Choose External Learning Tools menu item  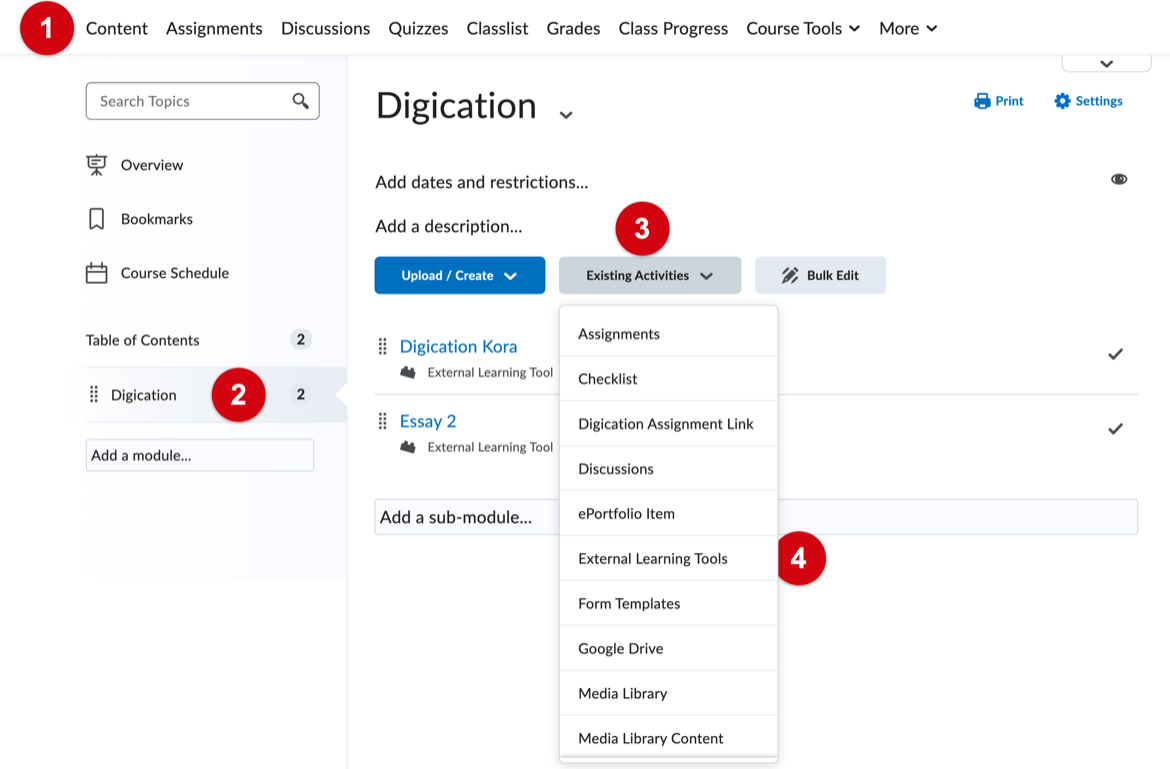[669, 558]
